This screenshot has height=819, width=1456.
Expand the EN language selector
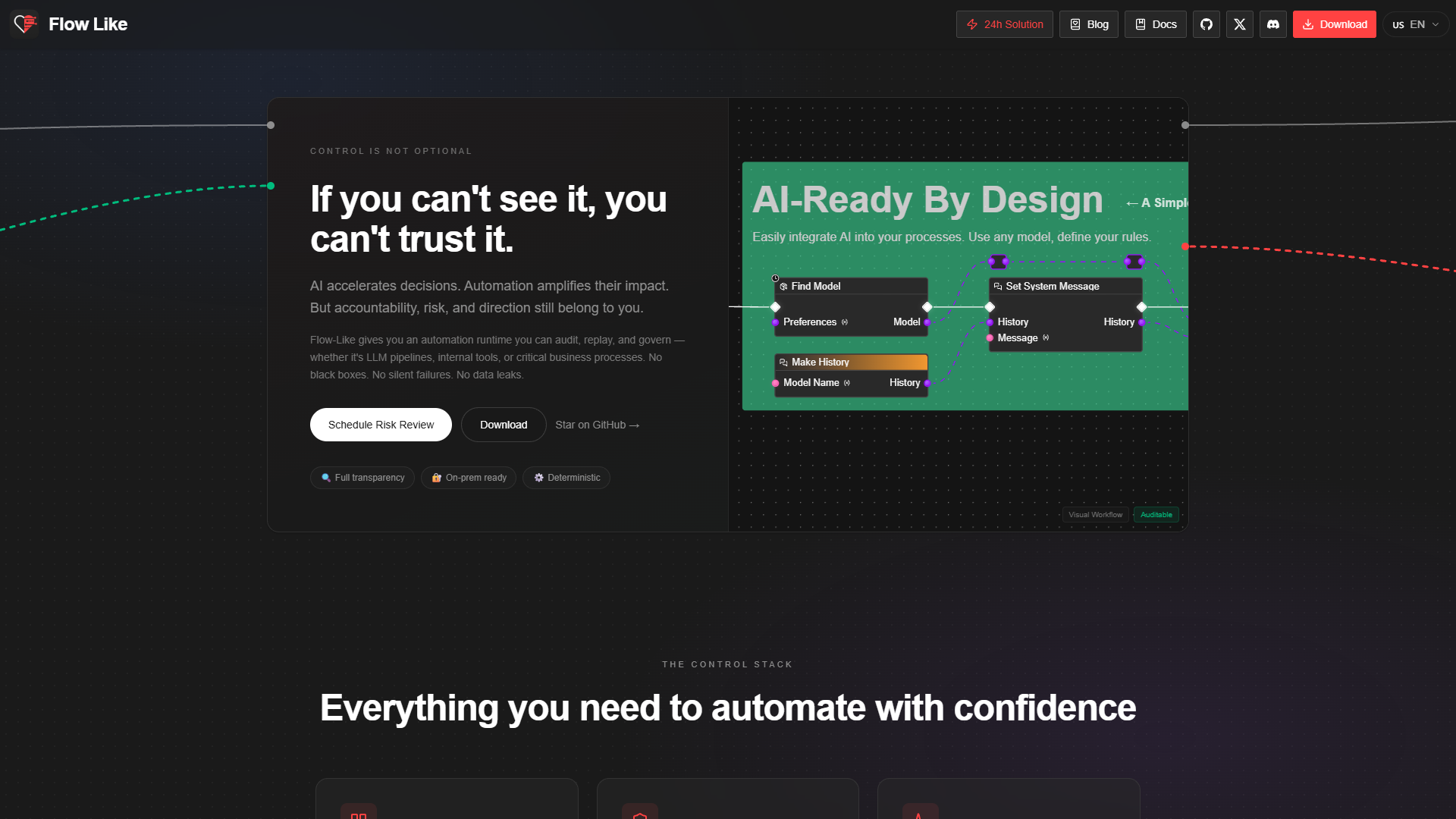tap(1415, 24)
